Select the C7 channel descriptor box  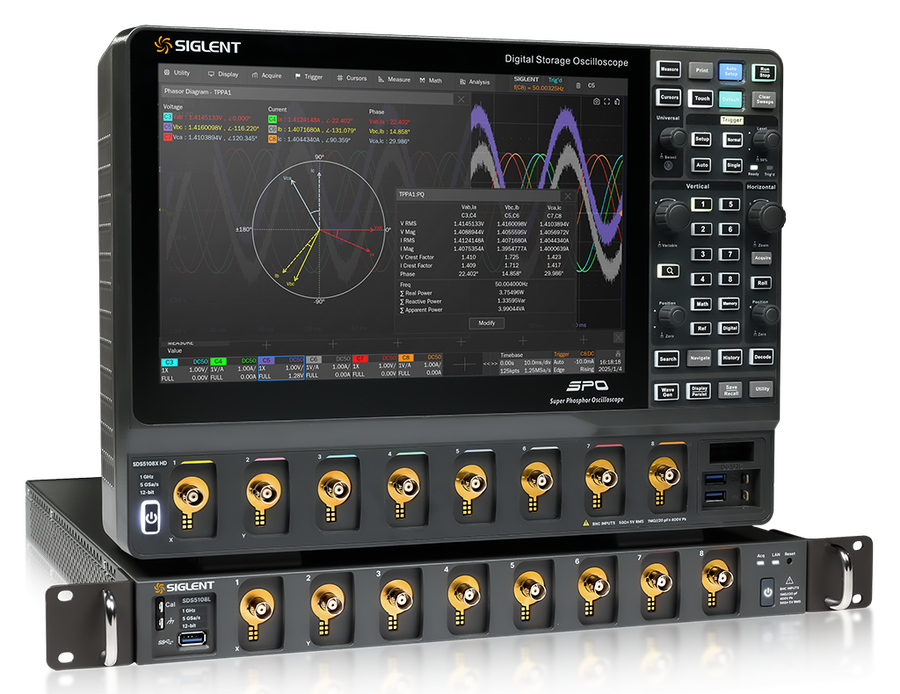click(x=374, y=367)
